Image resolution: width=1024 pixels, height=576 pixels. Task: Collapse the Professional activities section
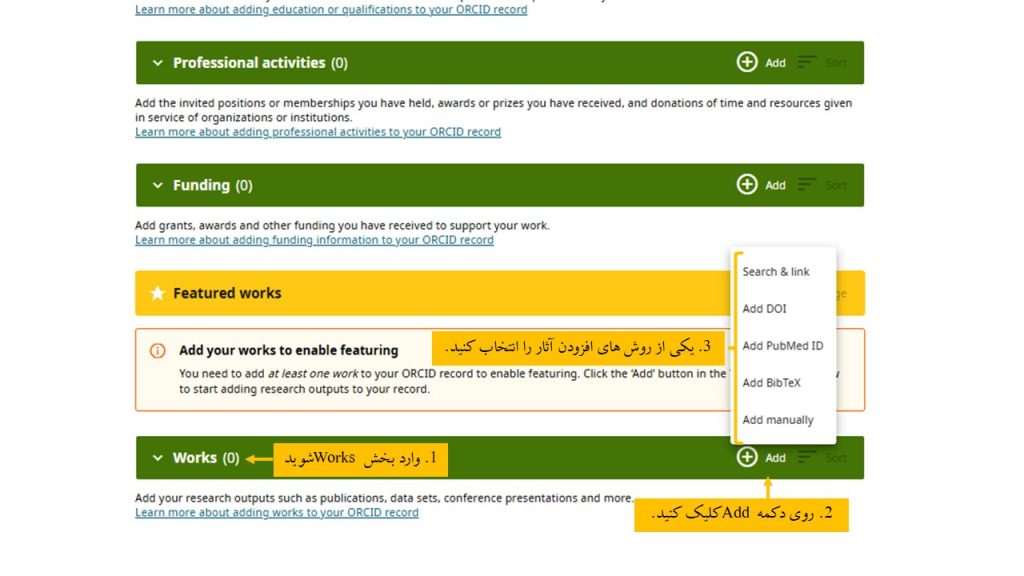[157, 61]
